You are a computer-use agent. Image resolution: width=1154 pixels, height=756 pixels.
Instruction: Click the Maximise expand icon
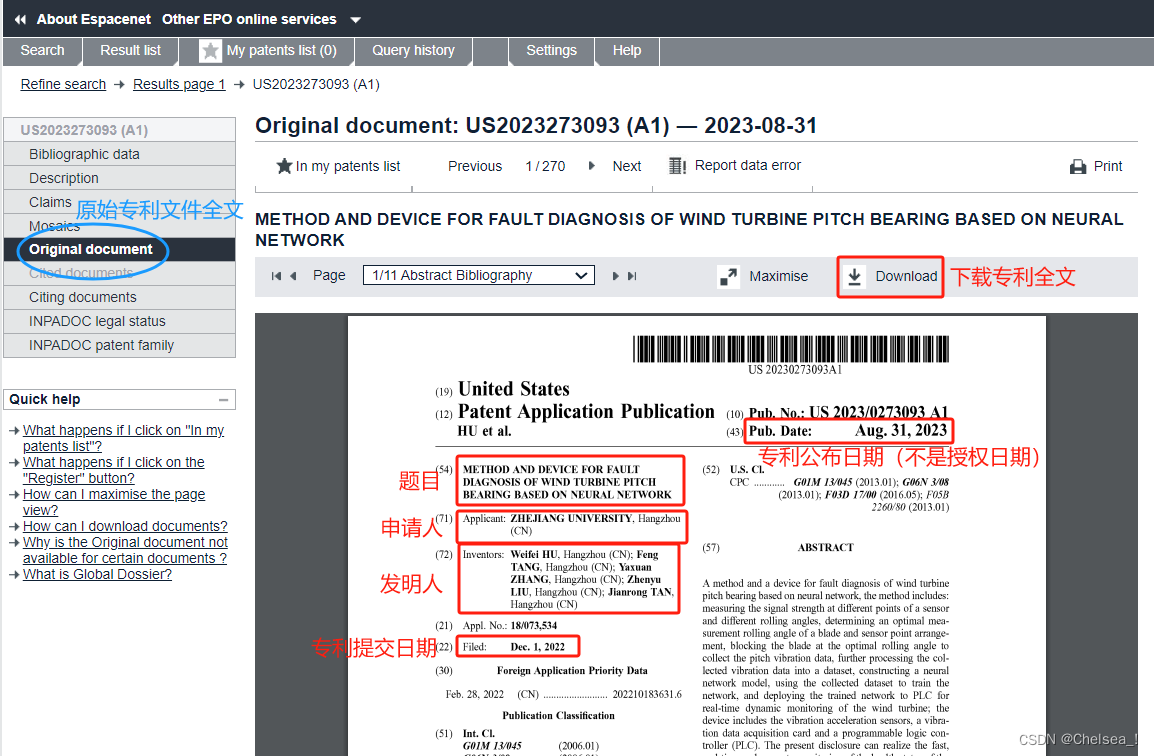click(x=728, y=277)
